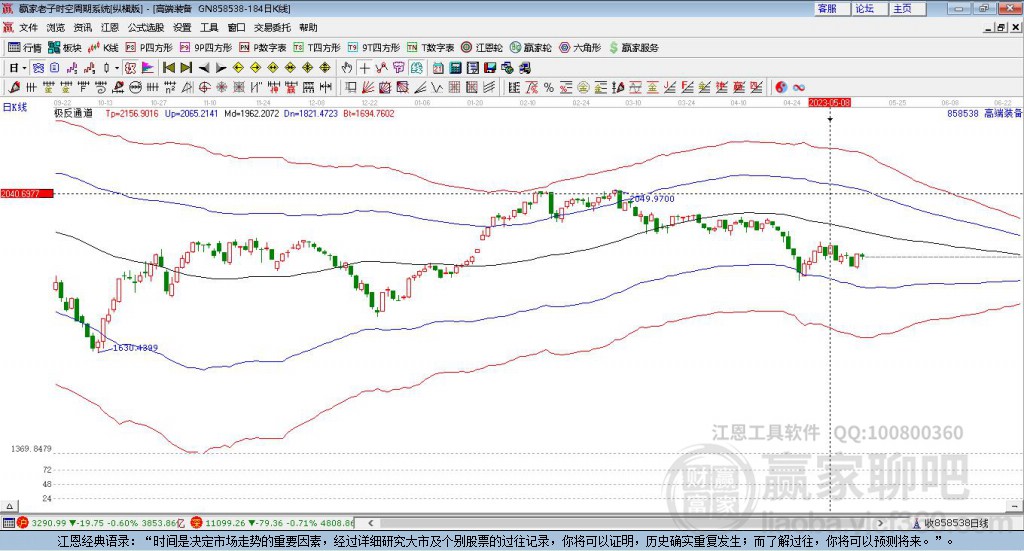Open the T数字表 tool

pos(430,48)
